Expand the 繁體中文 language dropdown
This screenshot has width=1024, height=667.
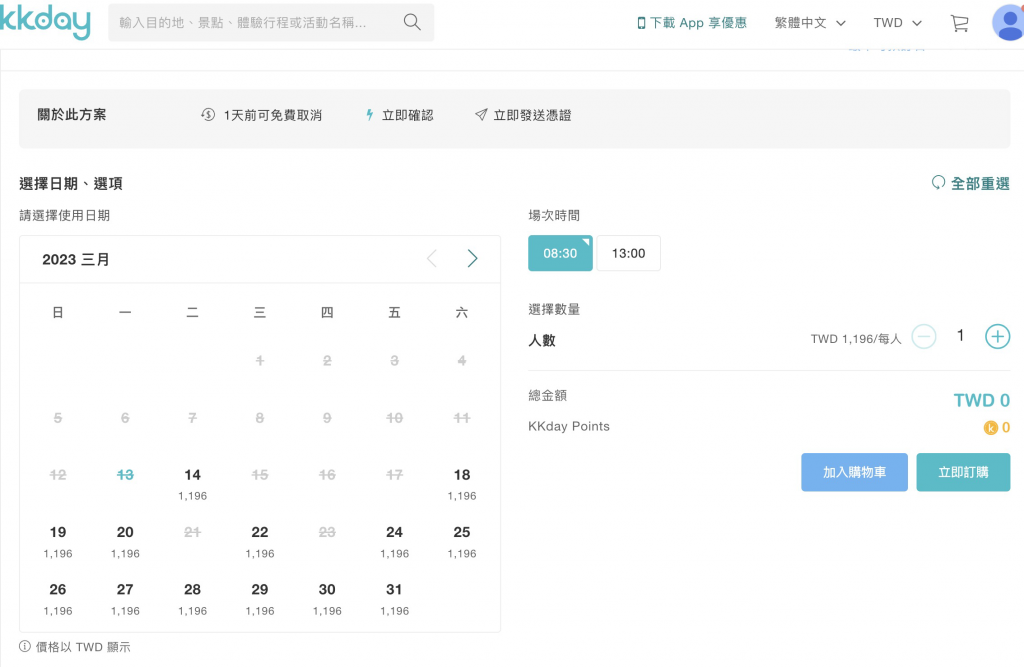point(810,23)
